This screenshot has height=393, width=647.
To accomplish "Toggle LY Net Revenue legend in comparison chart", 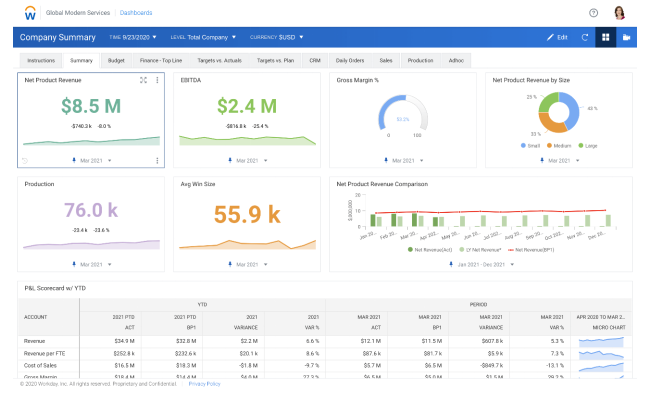I will [480, 250].
